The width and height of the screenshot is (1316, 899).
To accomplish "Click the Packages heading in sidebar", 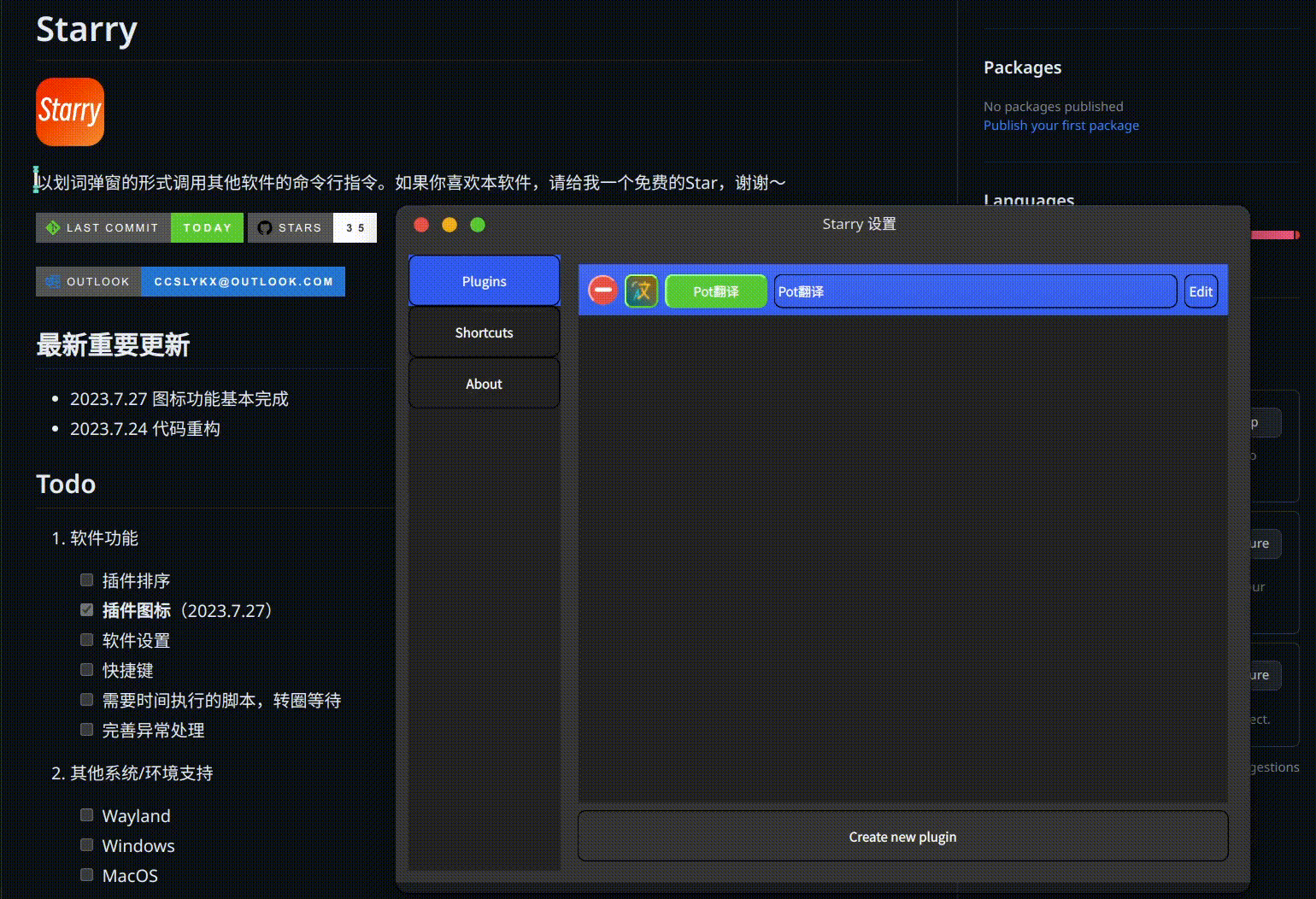I will (1022, 68).
